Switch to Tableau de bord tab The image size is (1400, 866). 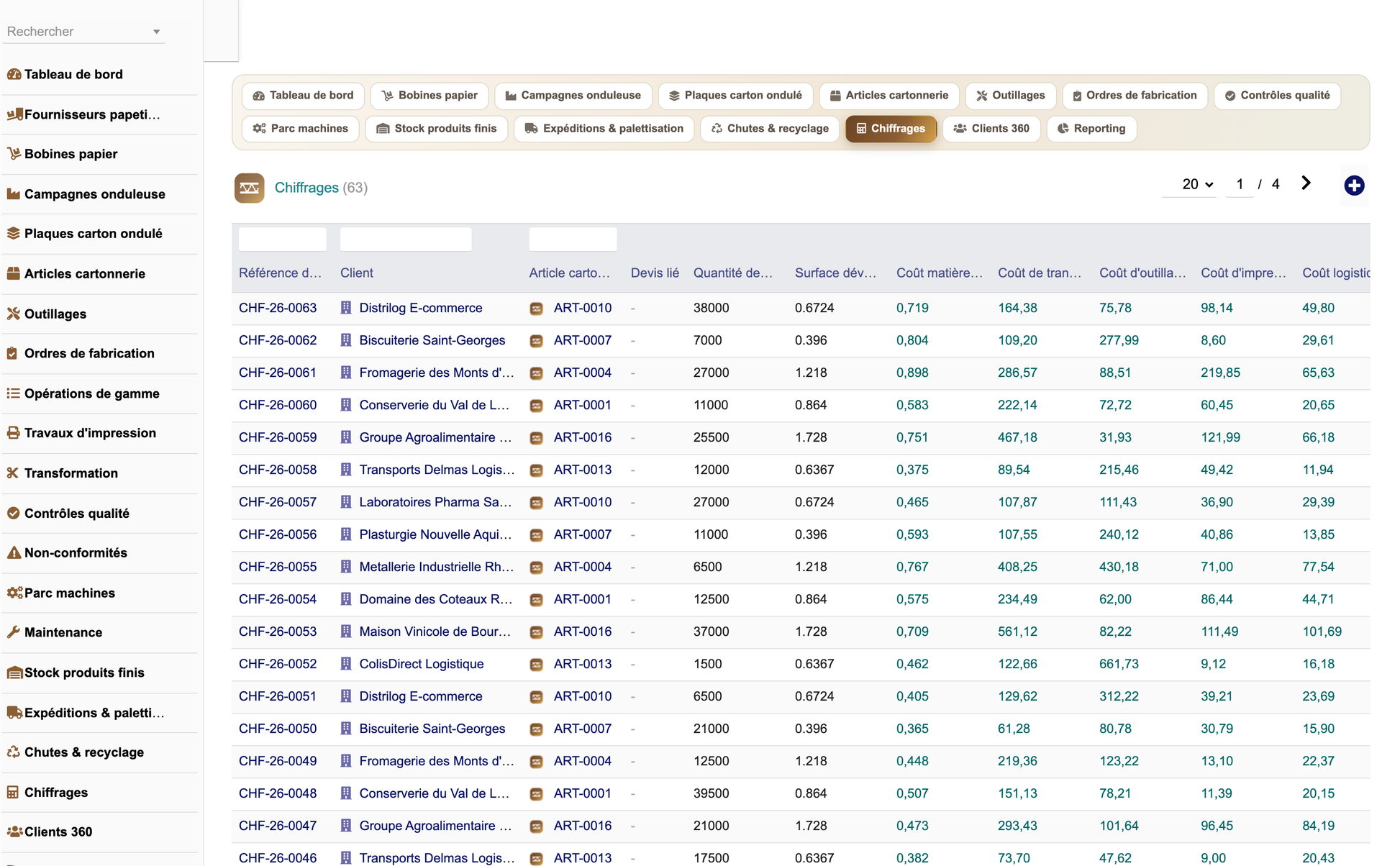click(x=303, y=96)
